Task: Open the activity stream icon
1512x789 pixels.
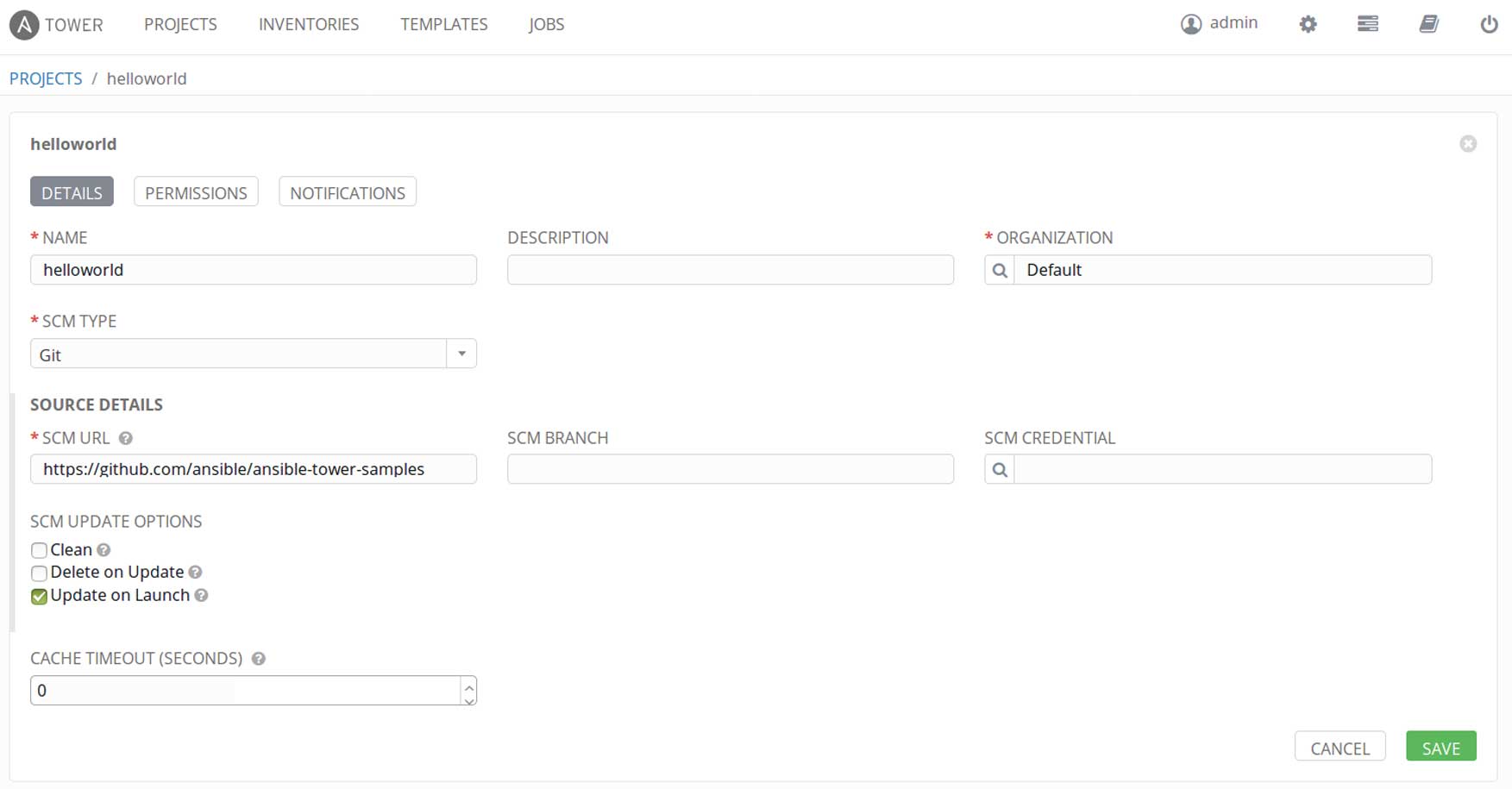Action: click(1368, 24)
